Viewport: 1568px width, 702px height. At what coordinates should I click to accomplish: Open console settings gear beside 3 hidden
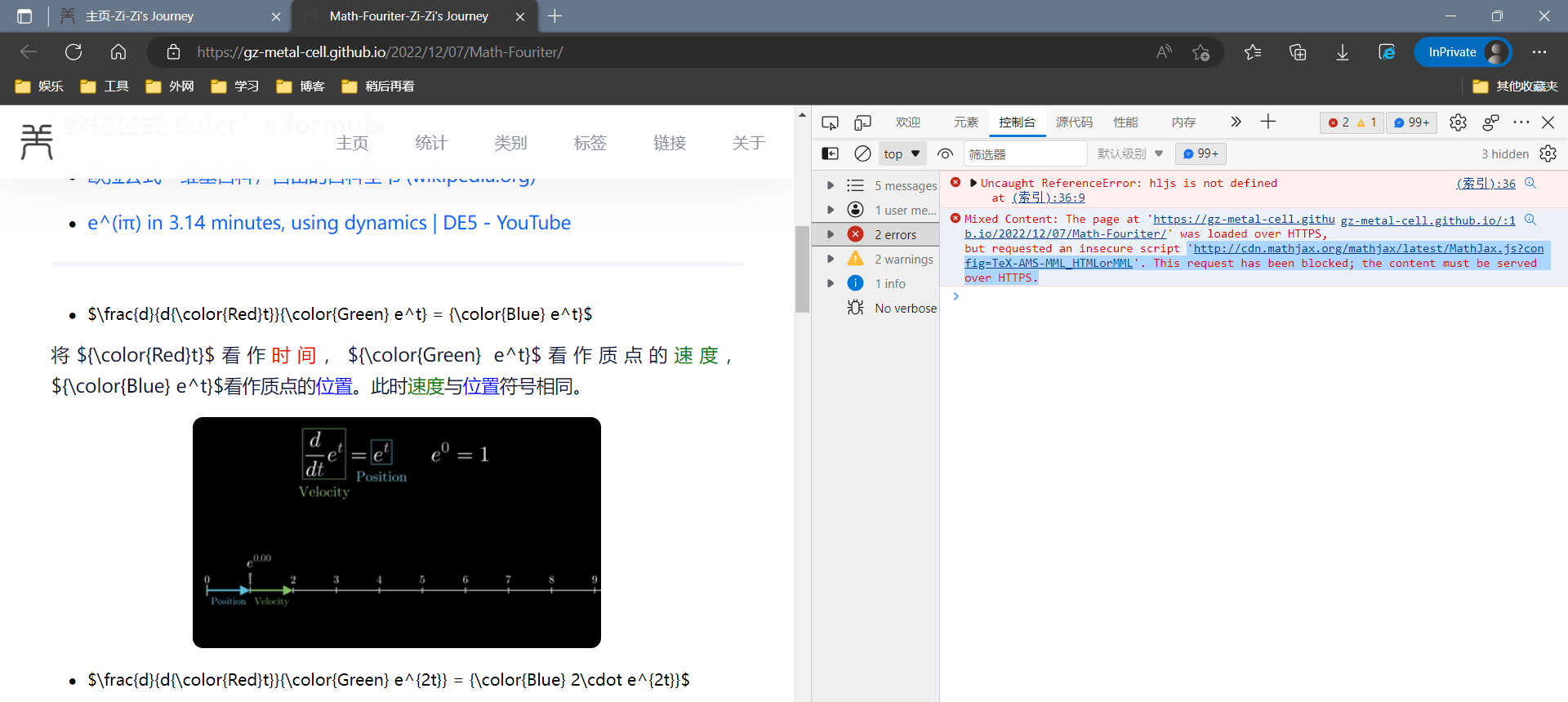[x=1548, y=153]
